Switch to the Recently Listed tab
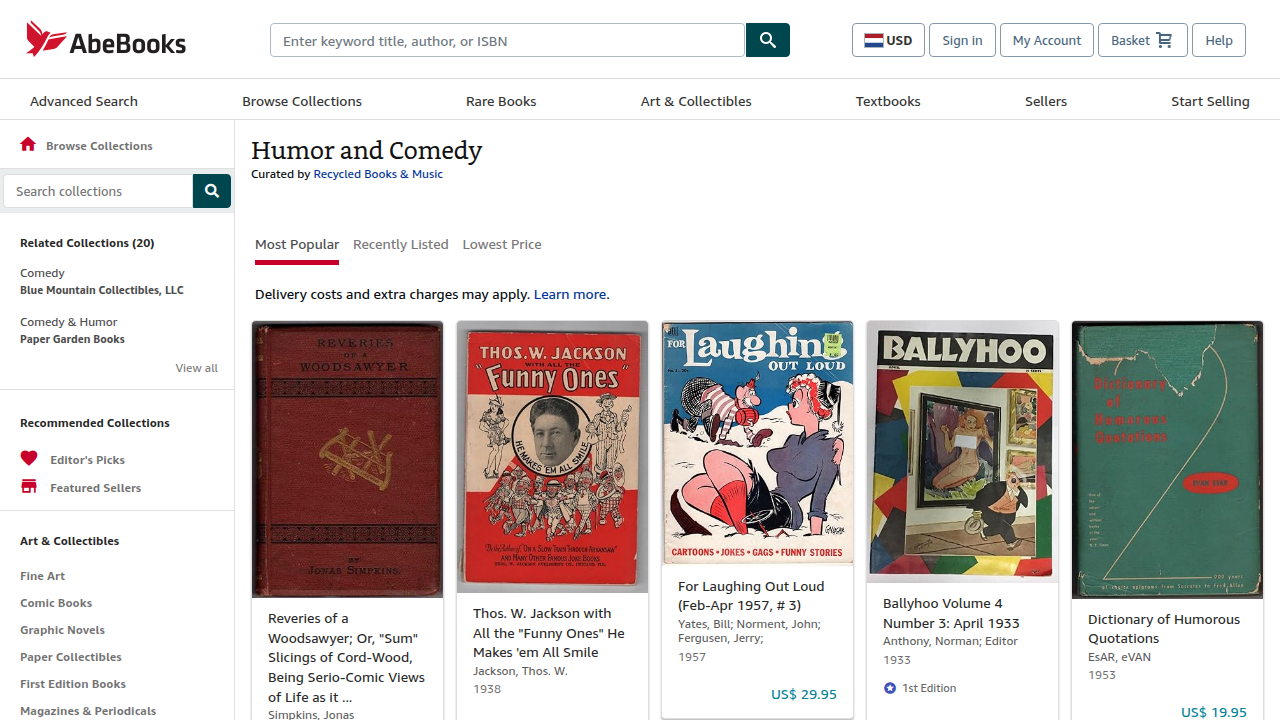 [x=401, y=244]
